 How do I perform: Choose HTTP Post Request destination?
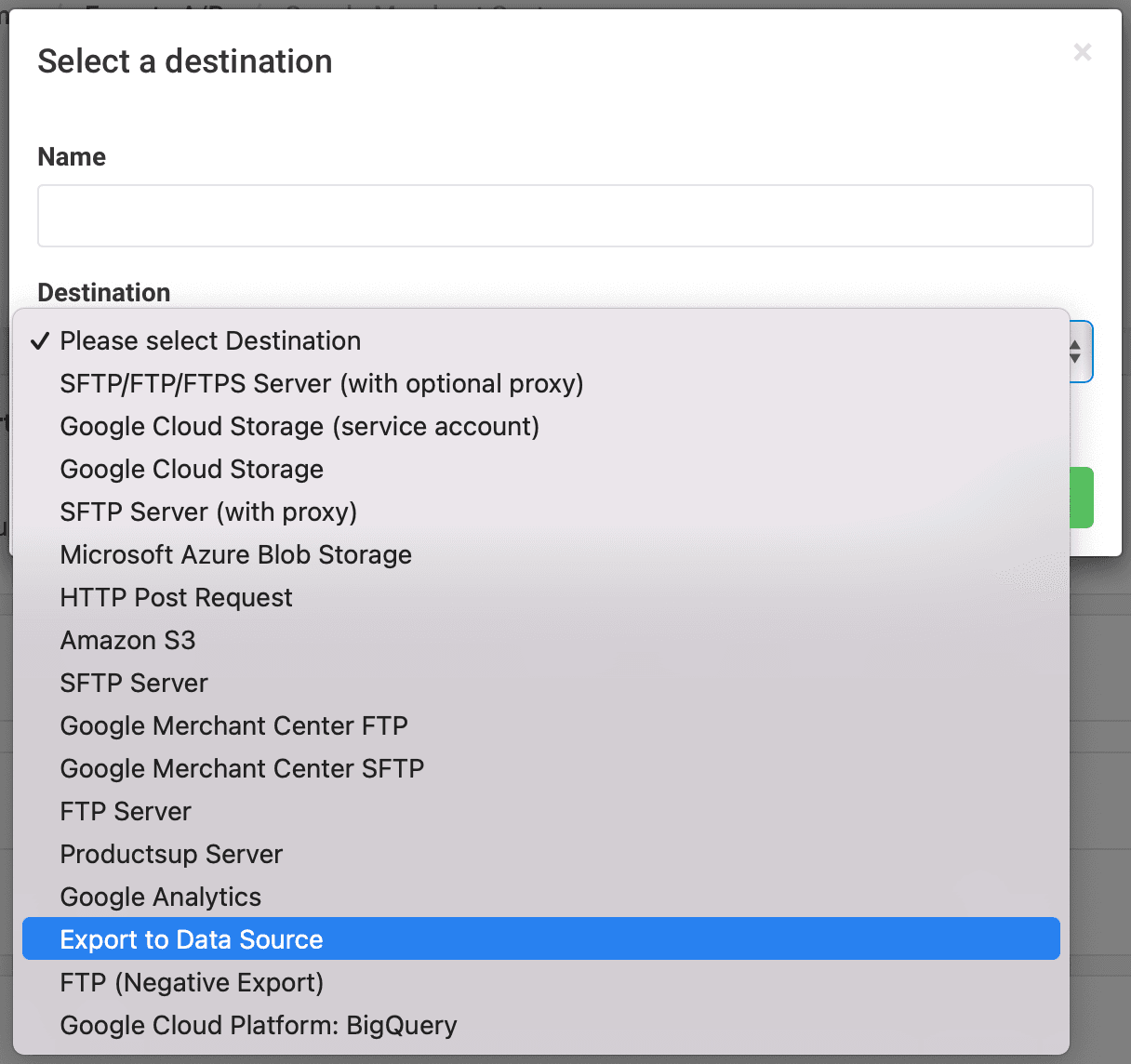click(176, 598)
